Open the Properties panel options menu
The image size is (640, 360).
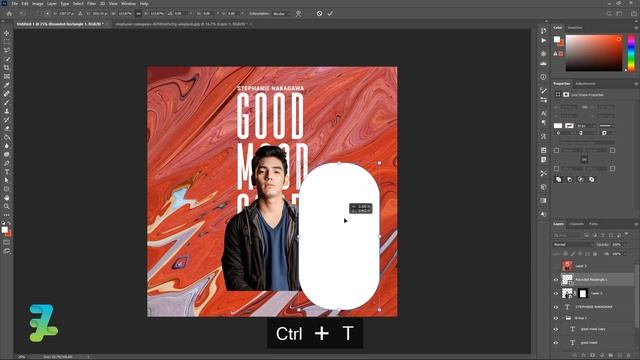pos(636,84)
